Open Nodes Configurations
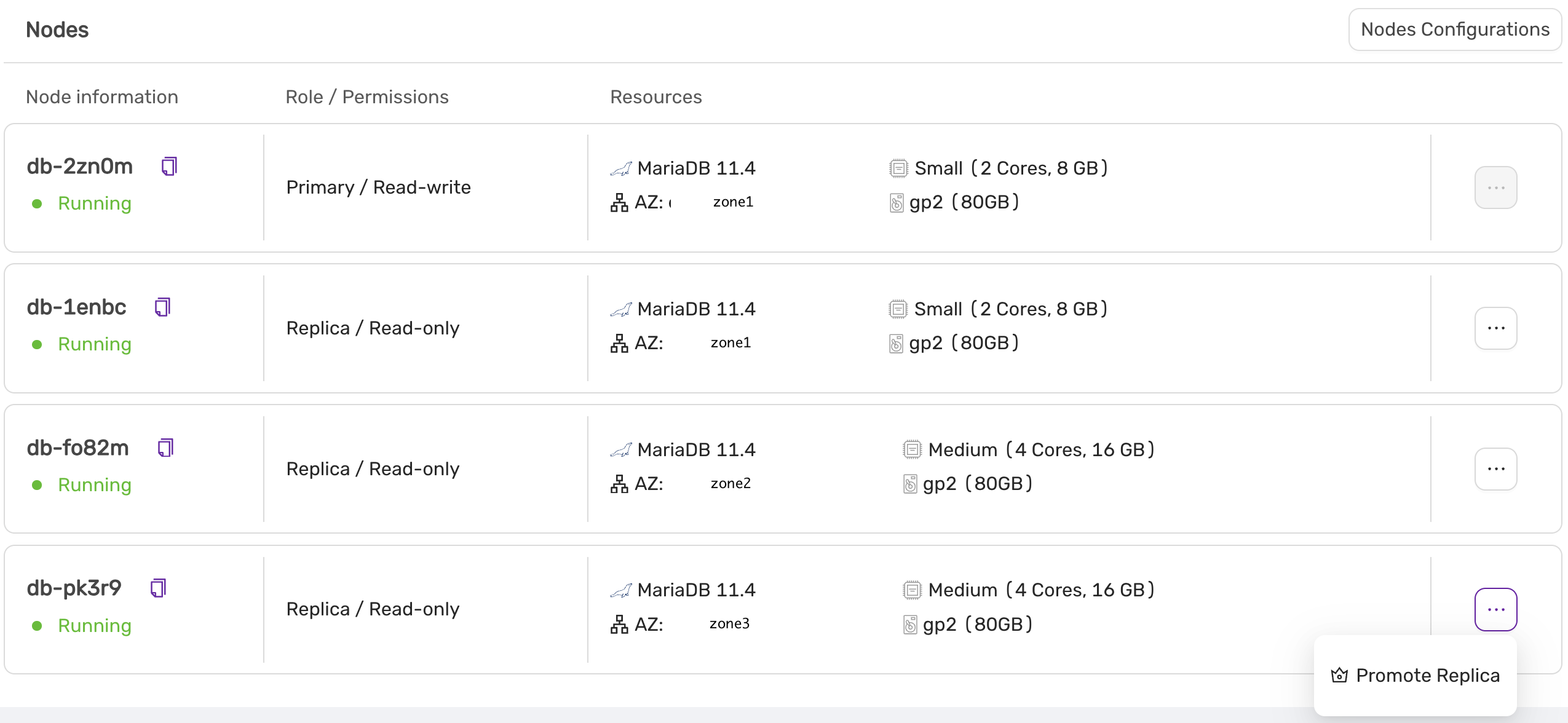 pos(1455,30)
